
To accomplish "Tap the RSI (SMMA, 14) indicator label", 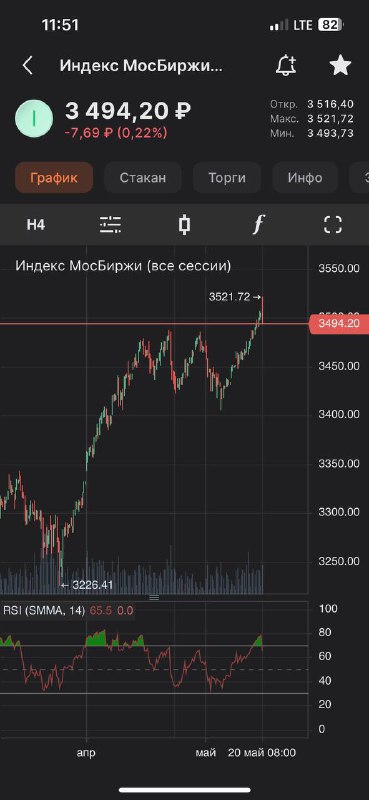I will click(x=44, y=611).
